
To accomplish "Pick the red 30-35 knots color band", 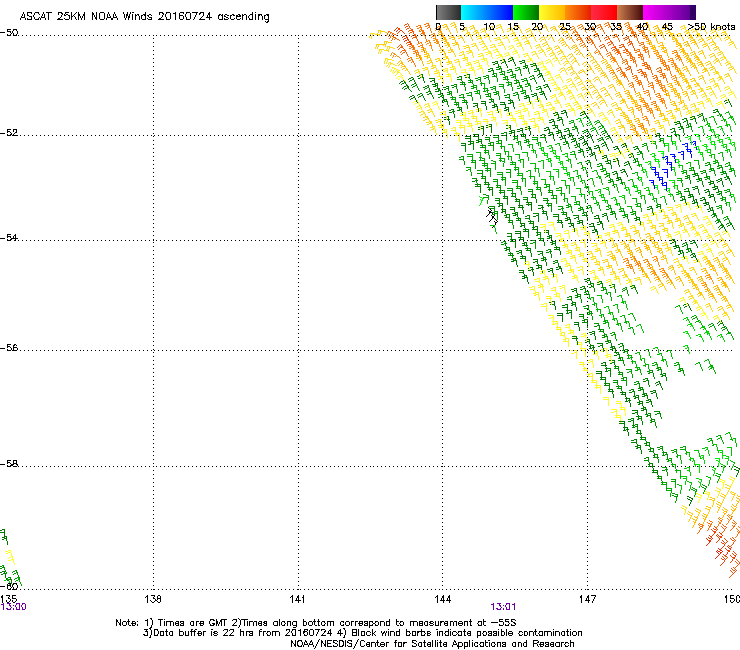I will pyautogui.click(x=604, y=12).
